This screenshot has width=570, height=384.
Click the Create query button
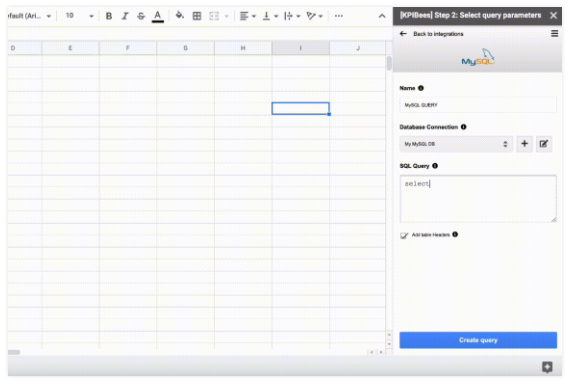(478, 340)
